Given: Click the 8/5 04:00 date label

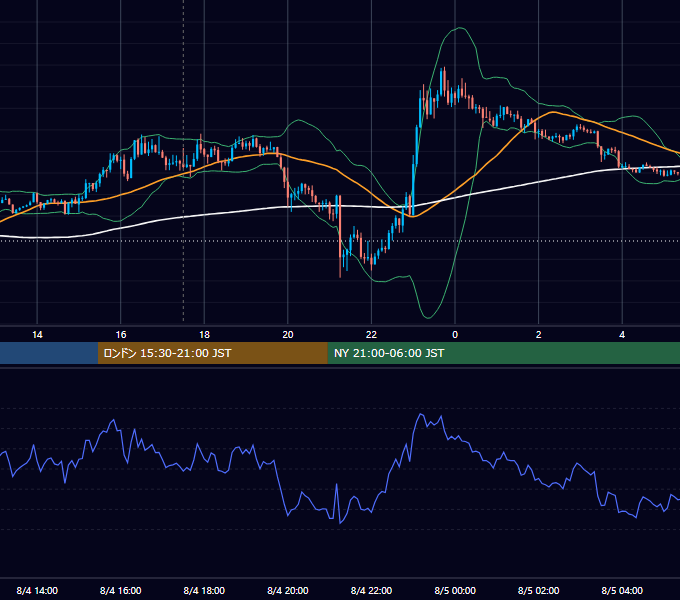Looking at the screenshot, I should pyautogui.click(x=622, y=590).
